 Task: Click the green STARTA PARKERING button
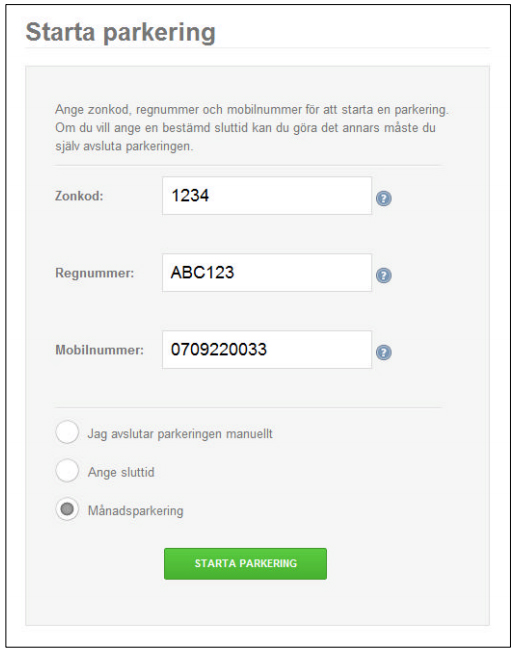(245, 563)
